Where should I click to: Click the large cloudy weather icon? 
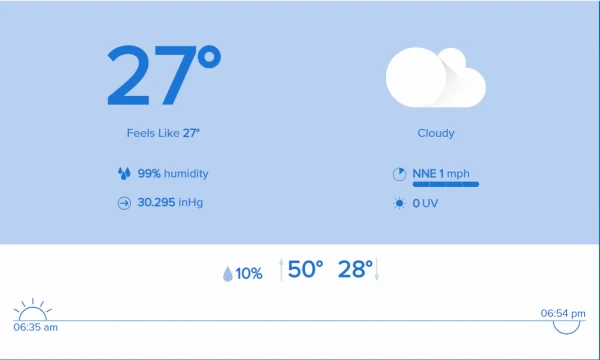click(436, 77)
